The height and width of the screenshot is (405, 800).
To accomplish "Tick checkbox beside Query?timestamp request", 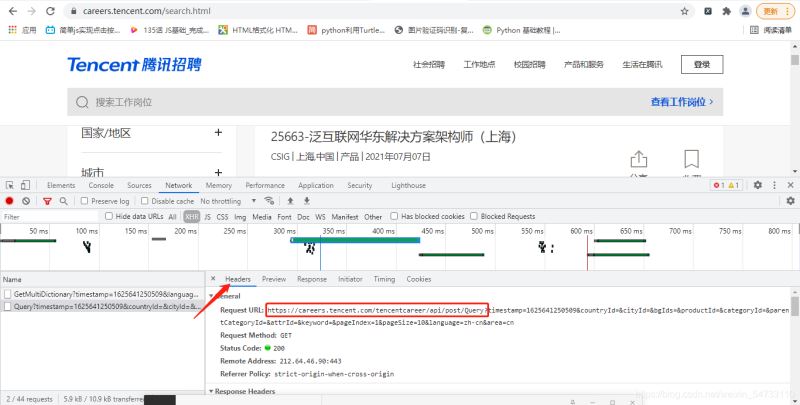I will point(7,307).
